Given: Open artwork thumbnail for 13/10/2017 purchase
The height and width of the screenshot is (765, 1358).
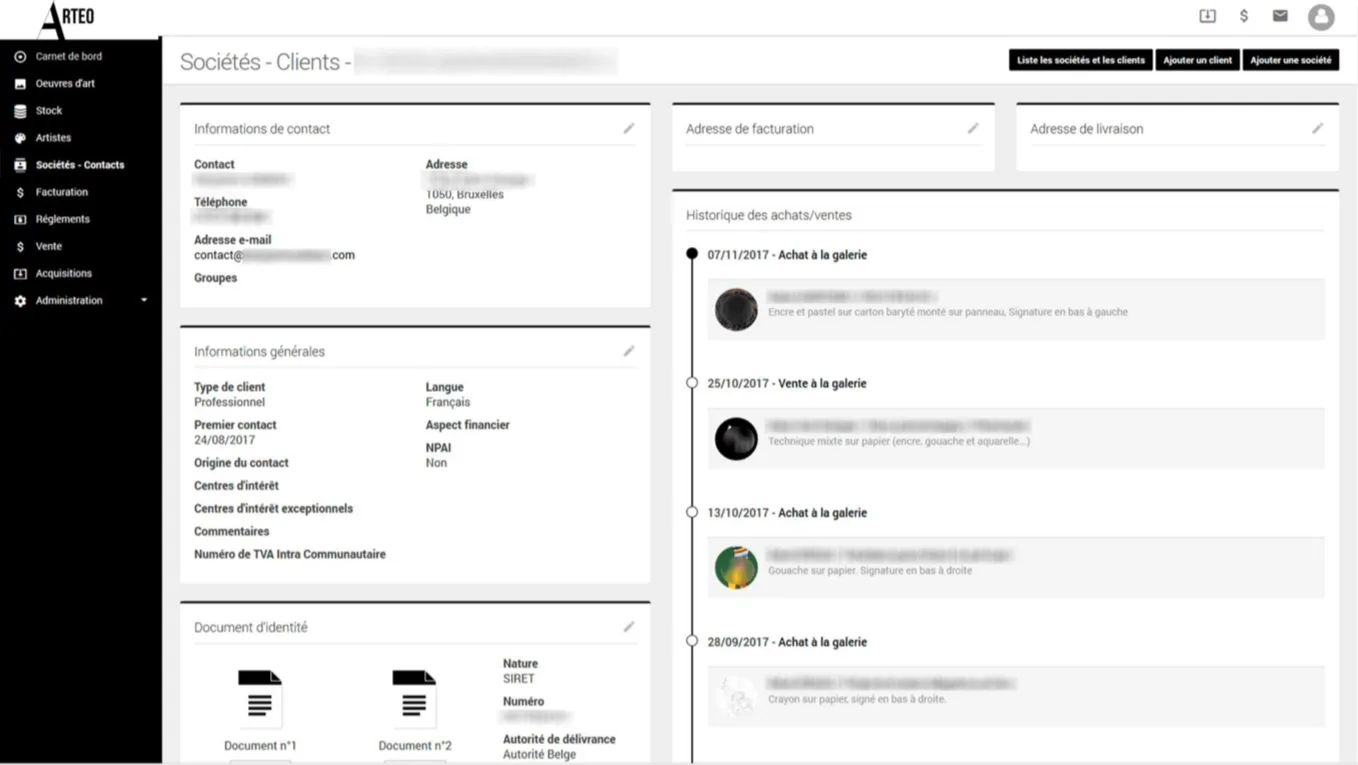Looking at the screenshot, I should click(736, 568).
